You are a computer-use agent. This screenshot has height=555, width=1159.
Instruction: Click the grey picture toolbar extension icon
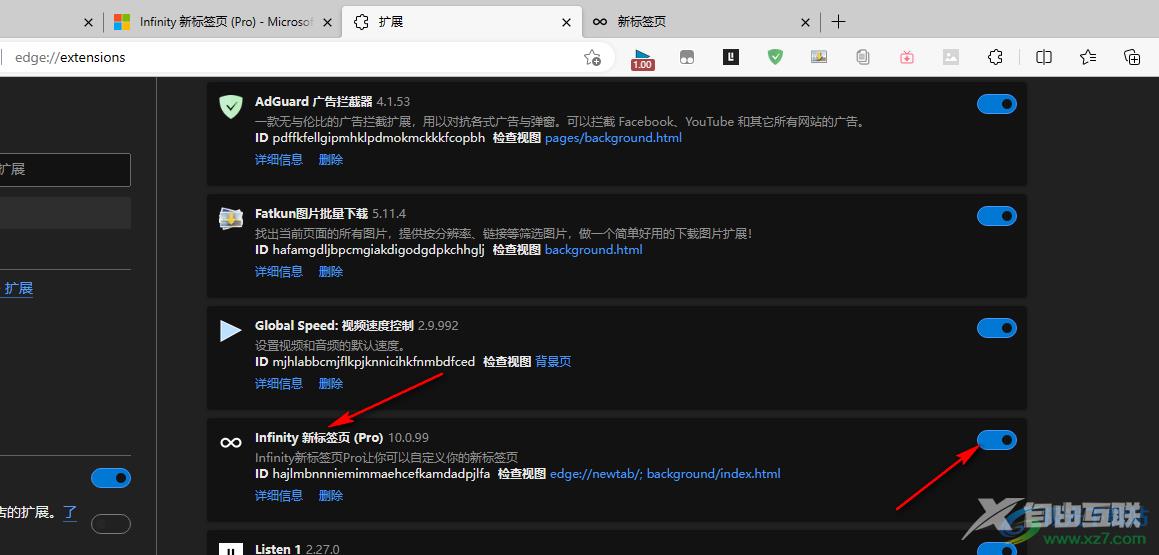[x=951, y=57]
